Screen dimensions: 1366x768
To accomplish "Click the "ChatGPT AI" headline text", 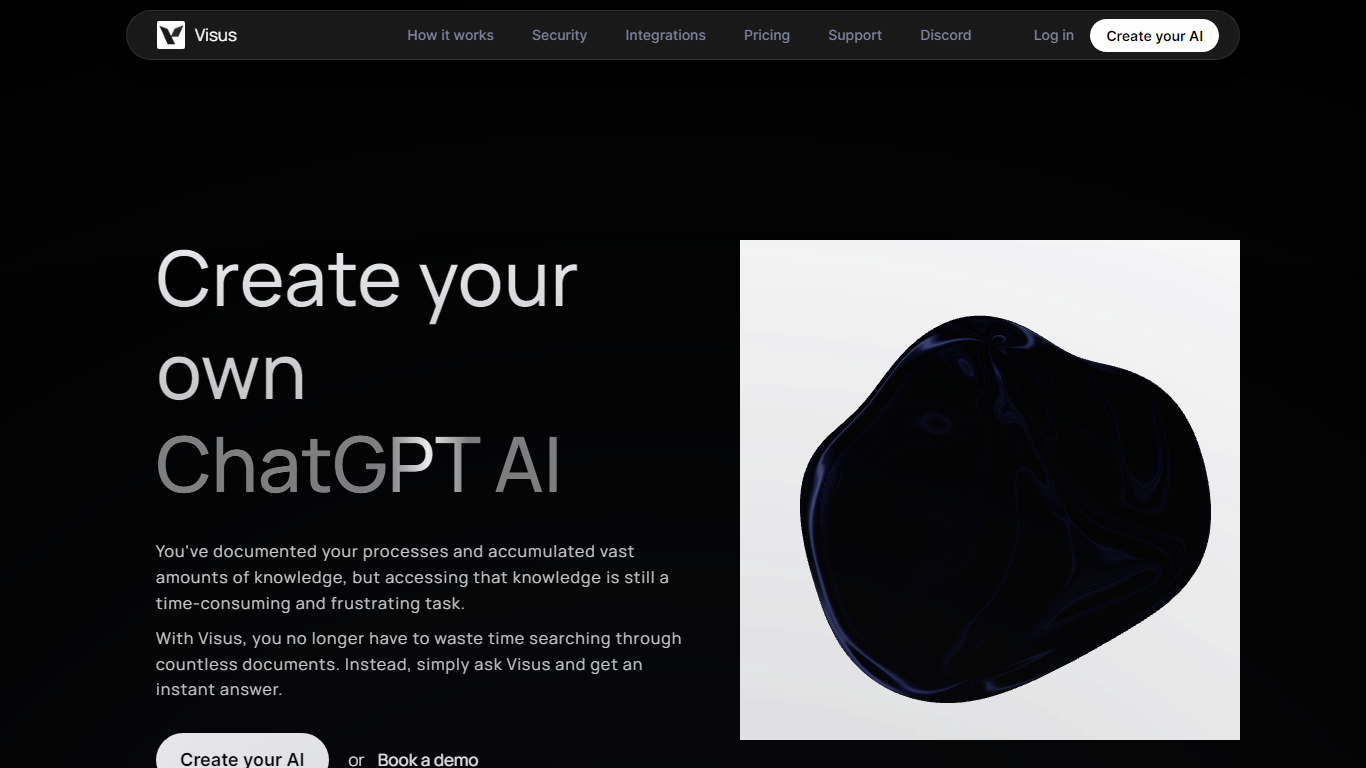I will (358, 465).
